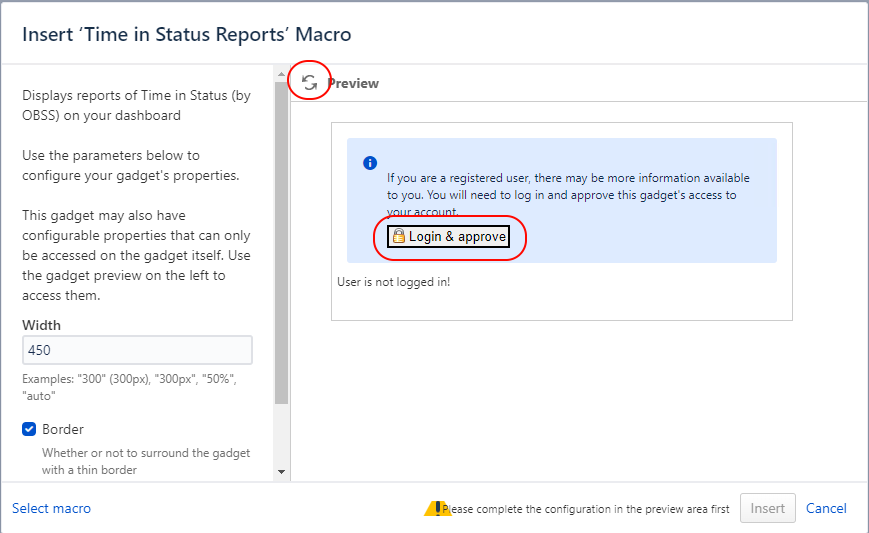This screenshot has height=533, width=869.
Task: Click the dialog title 'Insert Time in Status Reports Macro'
Action: click(187, 34)
